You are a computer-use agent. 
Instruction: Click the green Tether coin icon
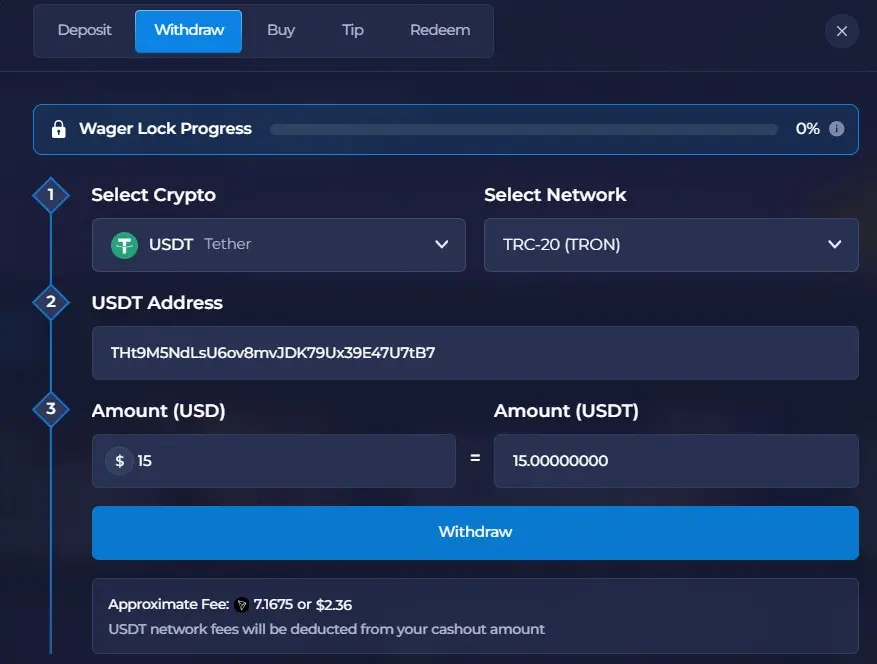(x=124, y=245)
